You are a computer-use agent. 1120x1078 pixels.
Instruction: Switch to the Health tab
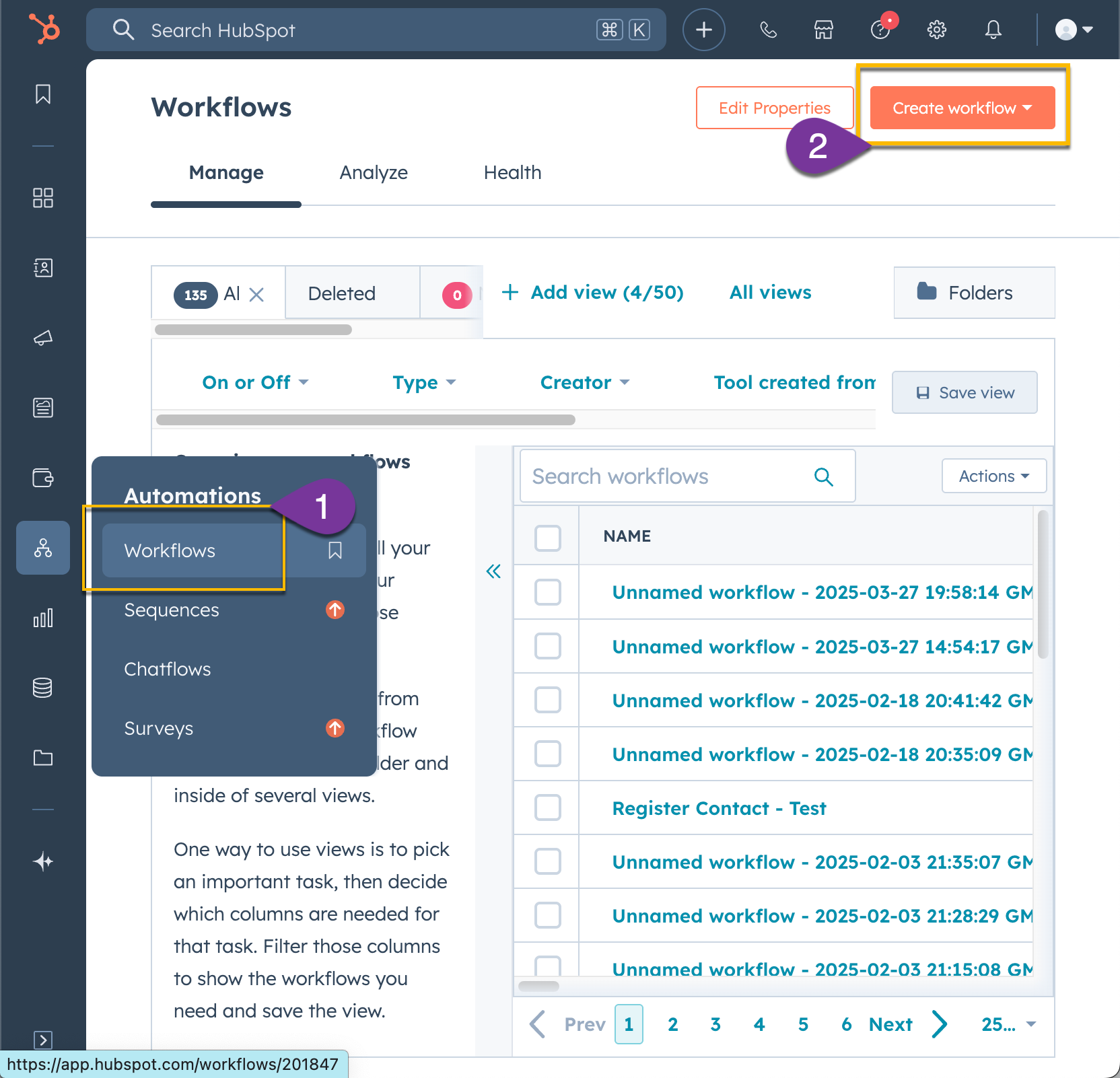tap(513, 173)
